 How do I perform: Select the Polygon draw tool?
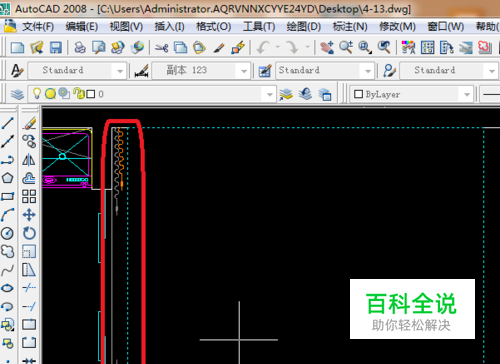click(7, 178)
